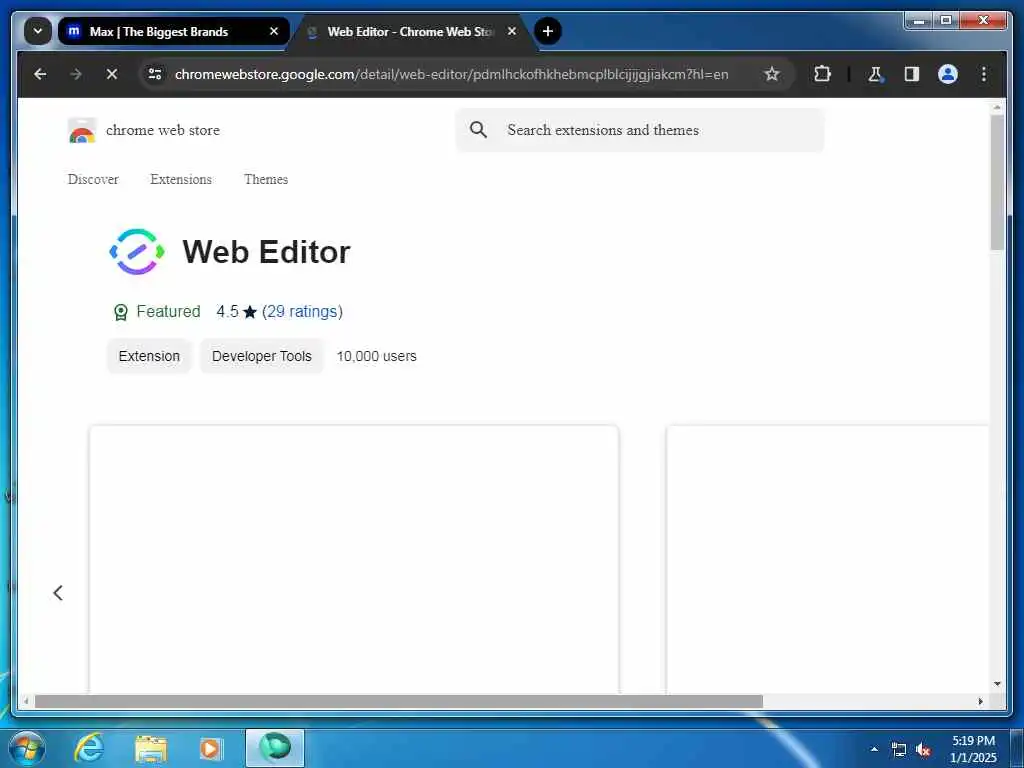Open the Extensions section
The height and width of the screenshot is (768, 1024).
pyautogui.click(x=181, y=180)
